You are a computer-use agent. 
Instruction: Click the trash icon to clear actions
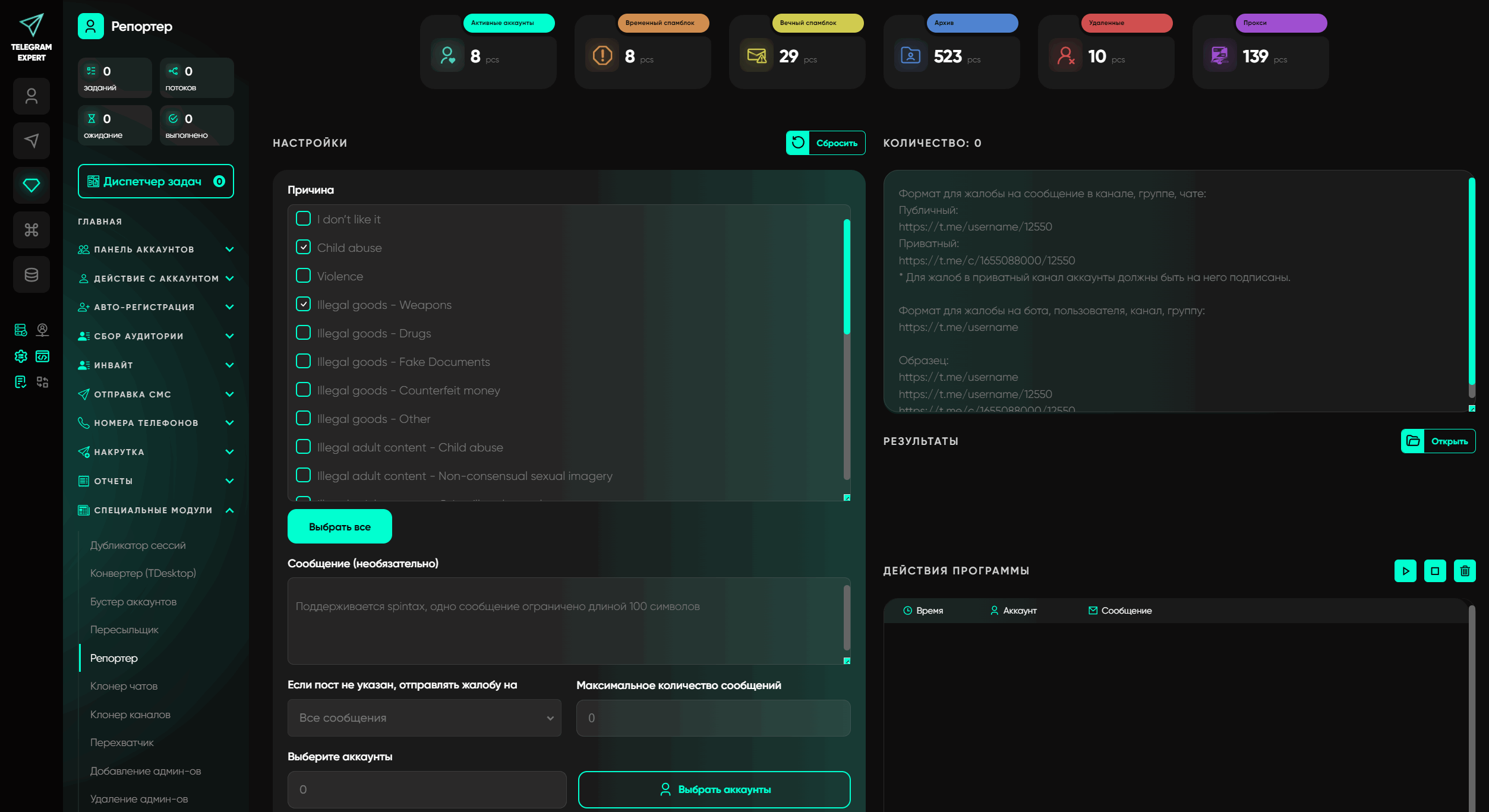pyautogui.click(x=1464, y=571)
